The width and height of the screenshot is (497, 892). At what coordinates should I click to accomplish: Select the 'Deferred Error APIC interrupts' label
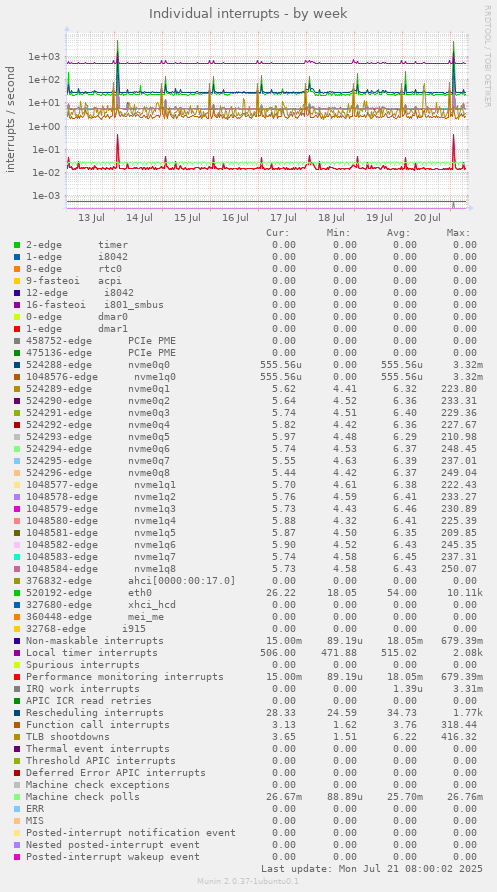(x=116, y=772)
